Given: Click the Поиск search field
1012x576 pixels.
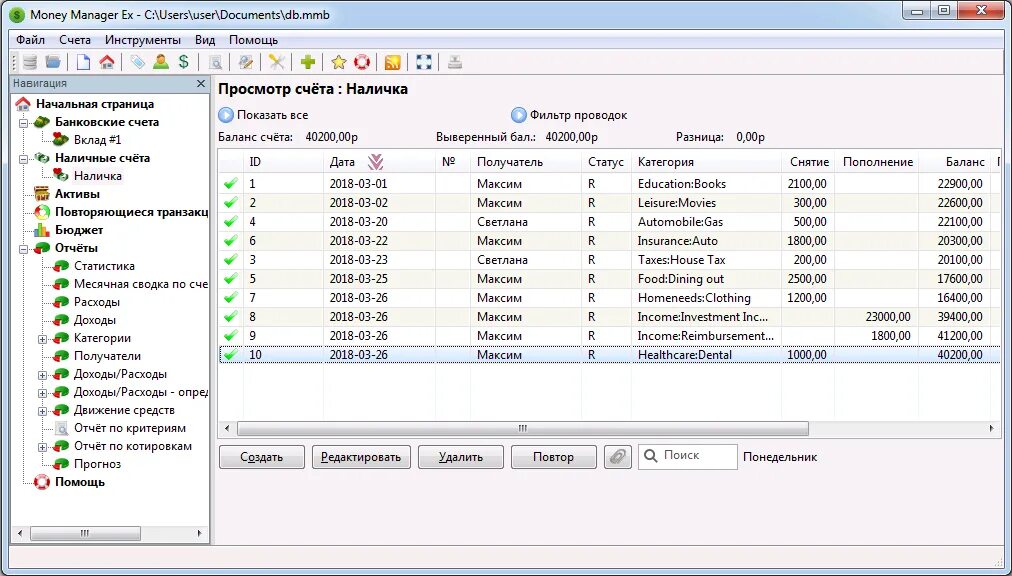Looking at the screenshot, I should (687, 457).
